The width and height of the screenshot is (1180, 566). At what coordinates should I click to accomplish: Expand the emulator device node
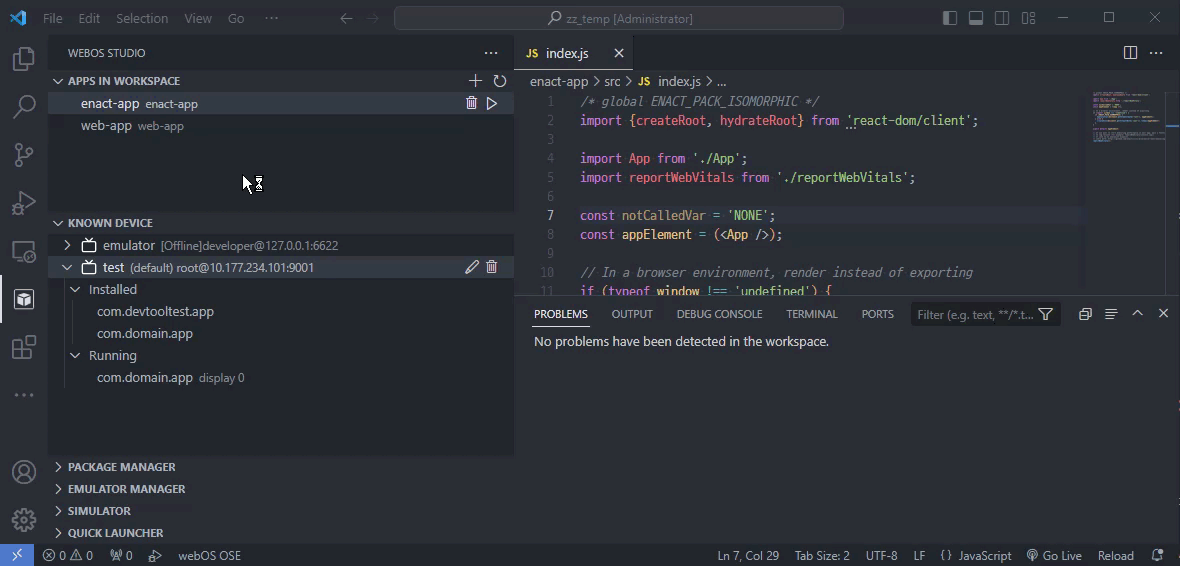point(67,245)
